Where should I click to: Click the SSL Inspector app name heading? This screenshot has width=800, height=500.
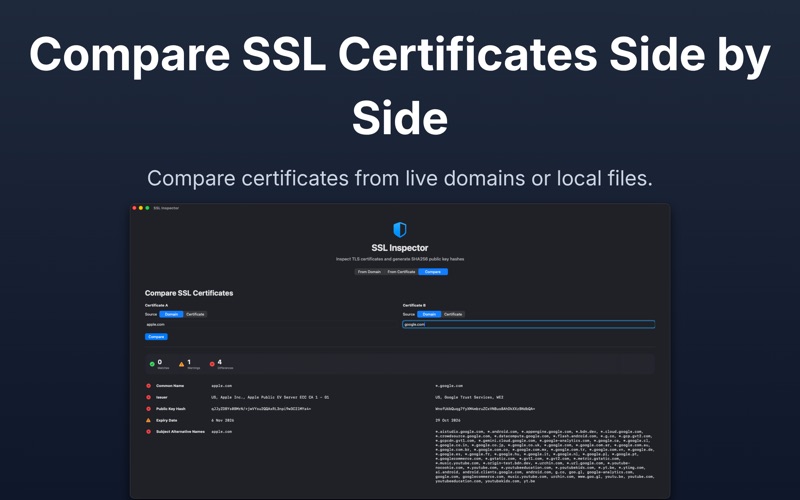tap(399, 248)
